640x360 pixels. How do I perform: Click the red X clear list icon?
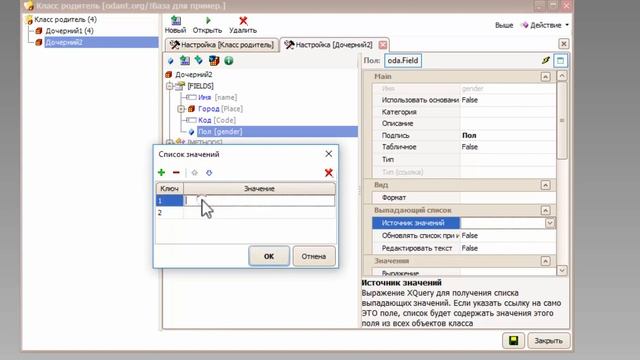[329, 173]
